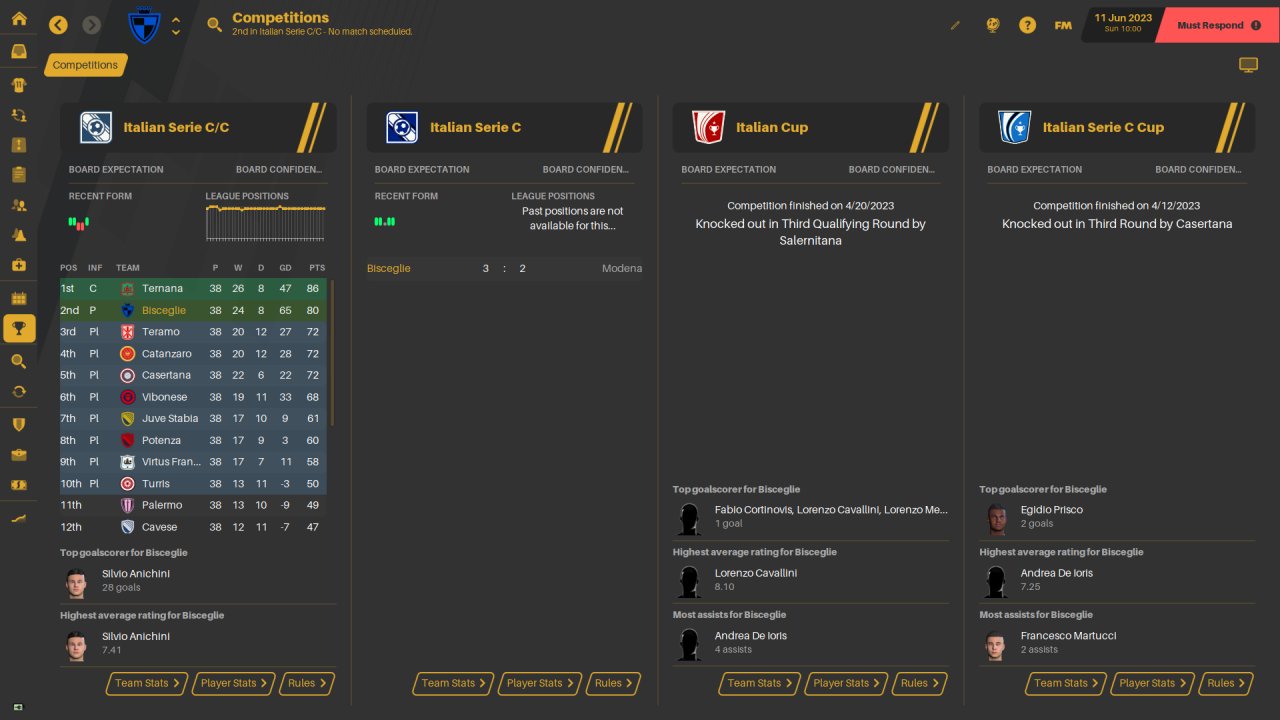Open Player Stats for Italian Serie C Cup
This screenshot has width=1280, height=720.
tap(1152, 683)
